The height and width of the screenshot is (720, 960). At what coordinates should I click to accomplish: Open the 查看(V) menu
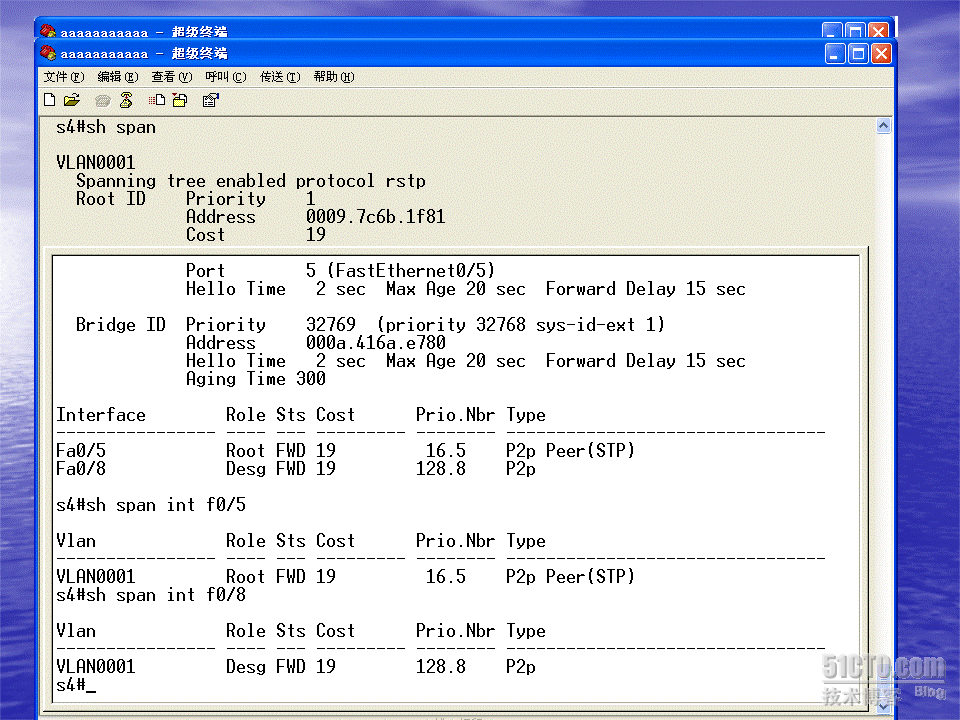point(171,77)
